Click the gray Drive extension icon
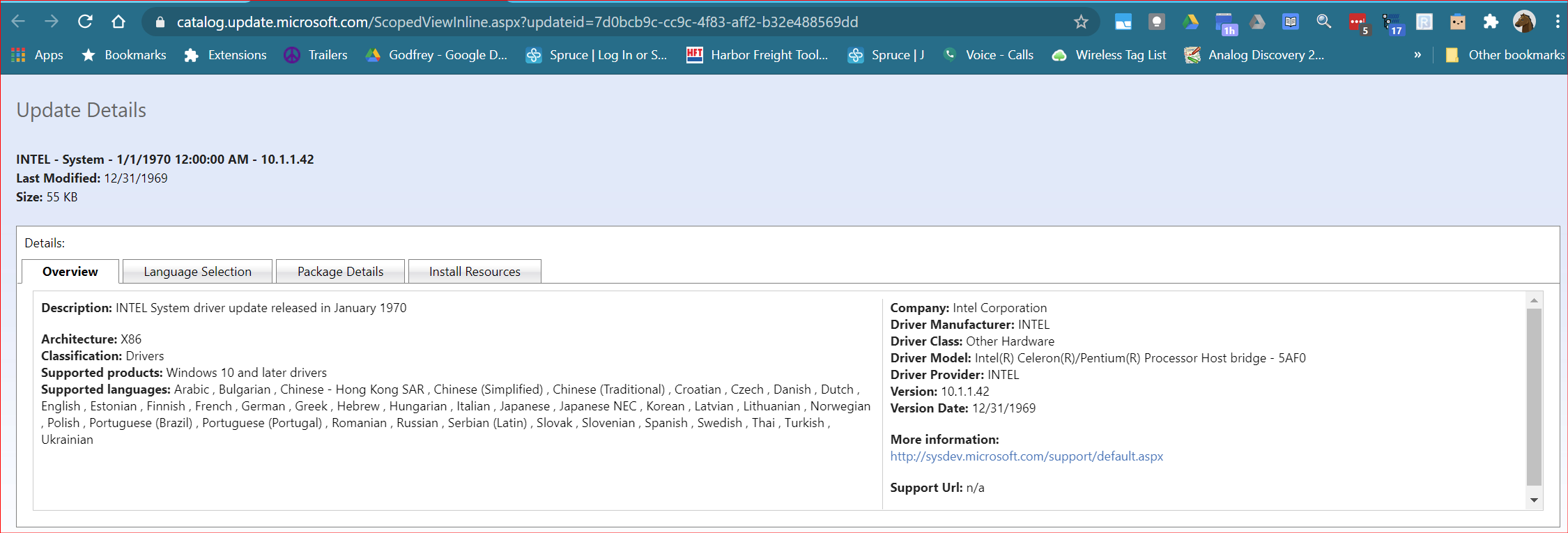 1257,22
